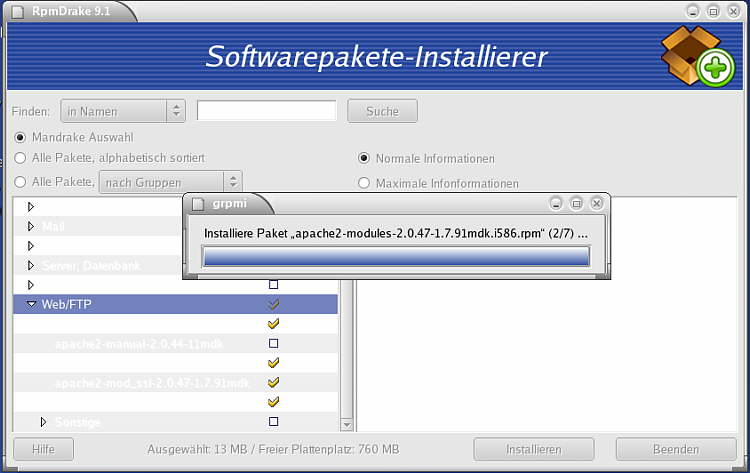
Task: Select the highlighted 'Web/FTP' row label
Action: 66,305
